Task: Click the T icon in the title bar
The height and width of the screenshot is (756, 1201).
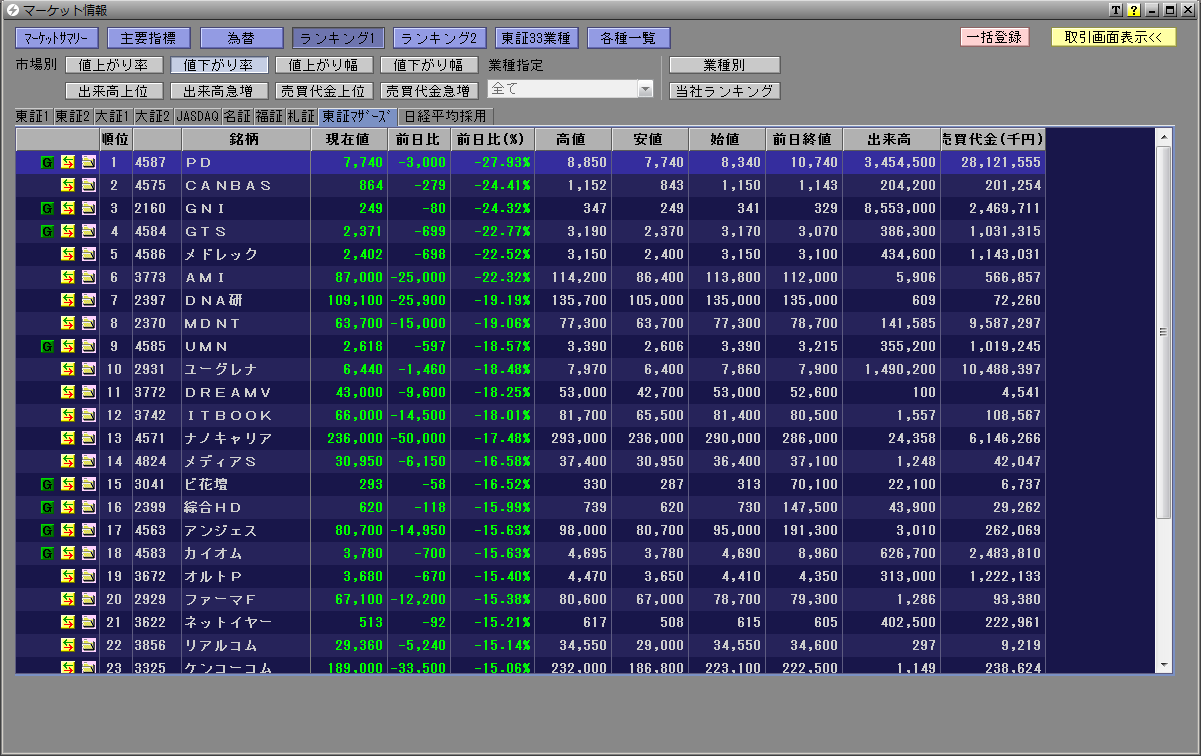Action: (1117, 10)
